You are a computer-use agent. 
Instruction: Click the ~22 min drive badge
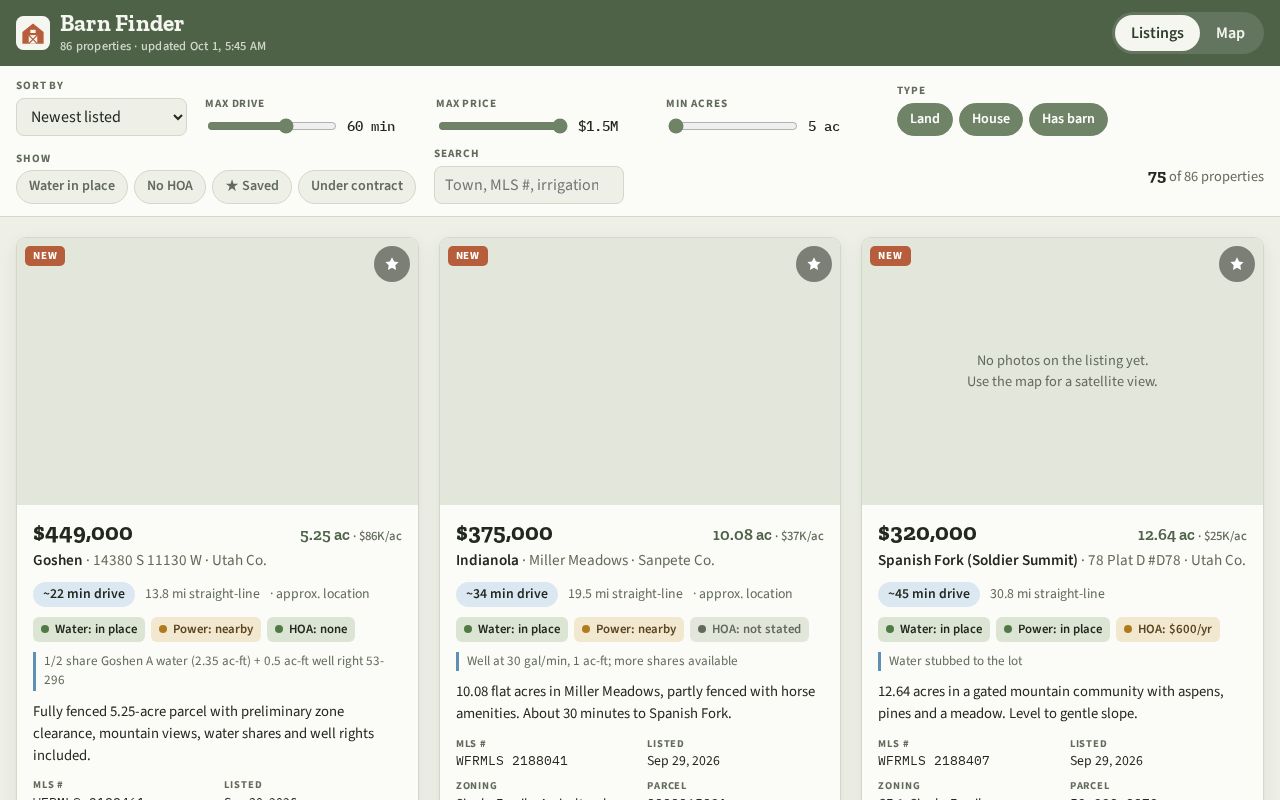[x=84, y=594]
